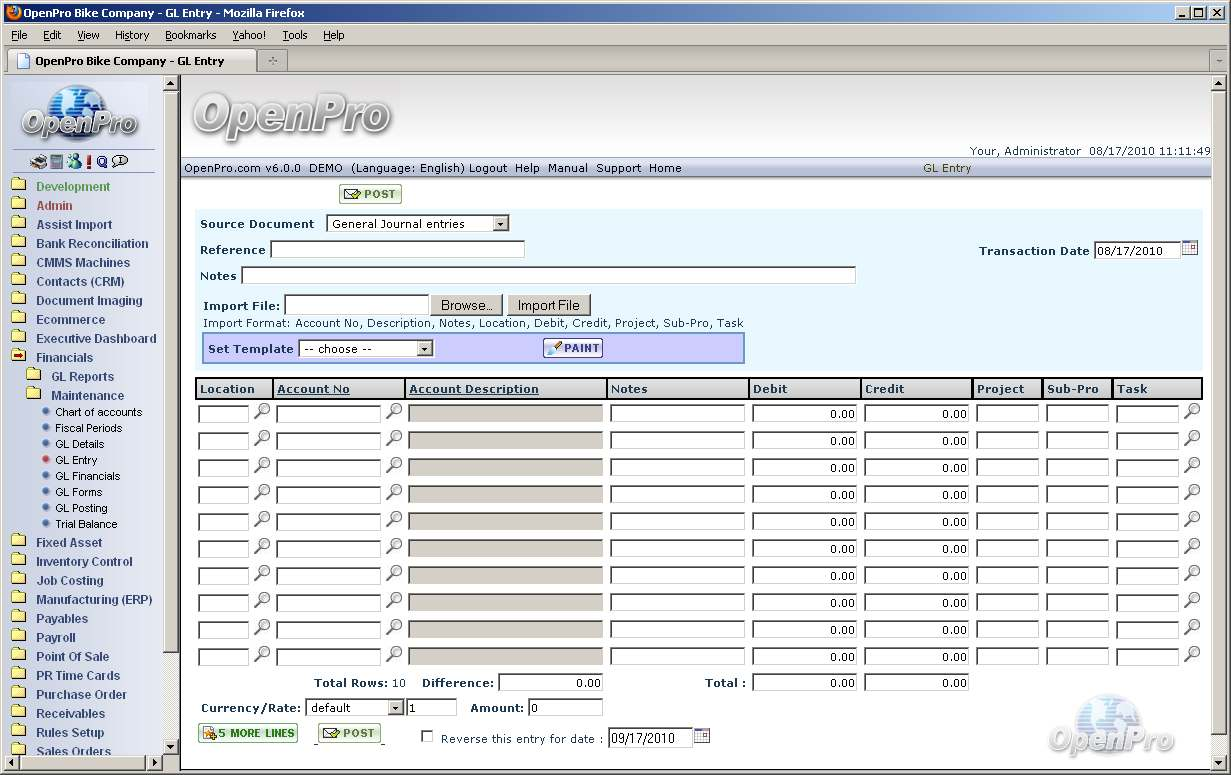Click the Browse button for import file

(x=466, y=305)
